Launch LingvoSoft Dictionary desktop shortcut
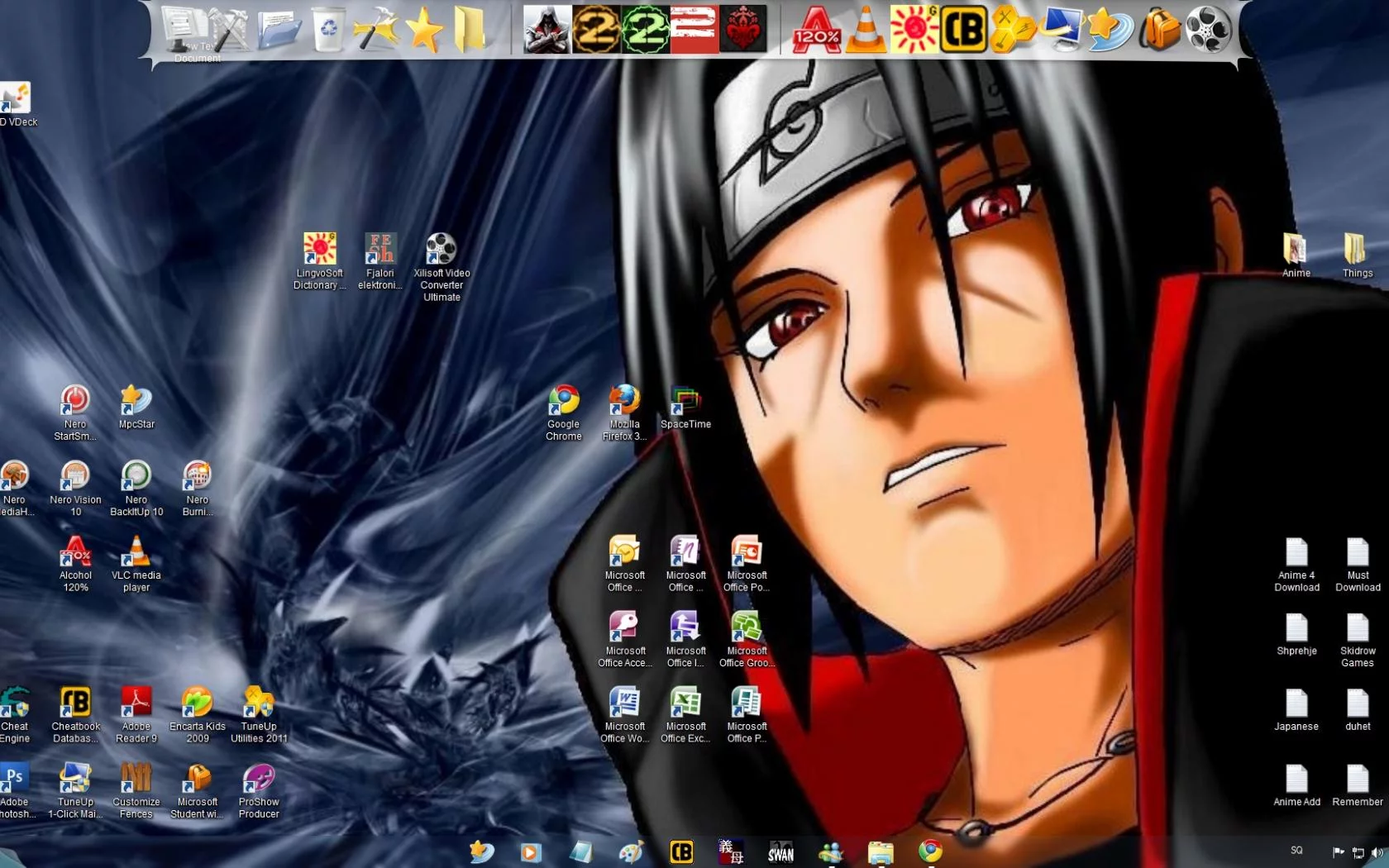 [x=319, y=261]
